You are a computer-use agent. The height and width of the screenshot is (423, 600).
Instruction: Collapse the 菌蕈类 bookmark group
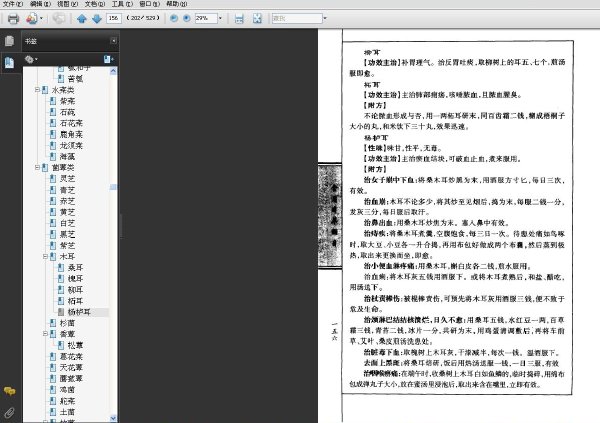(x=37, y=167)
